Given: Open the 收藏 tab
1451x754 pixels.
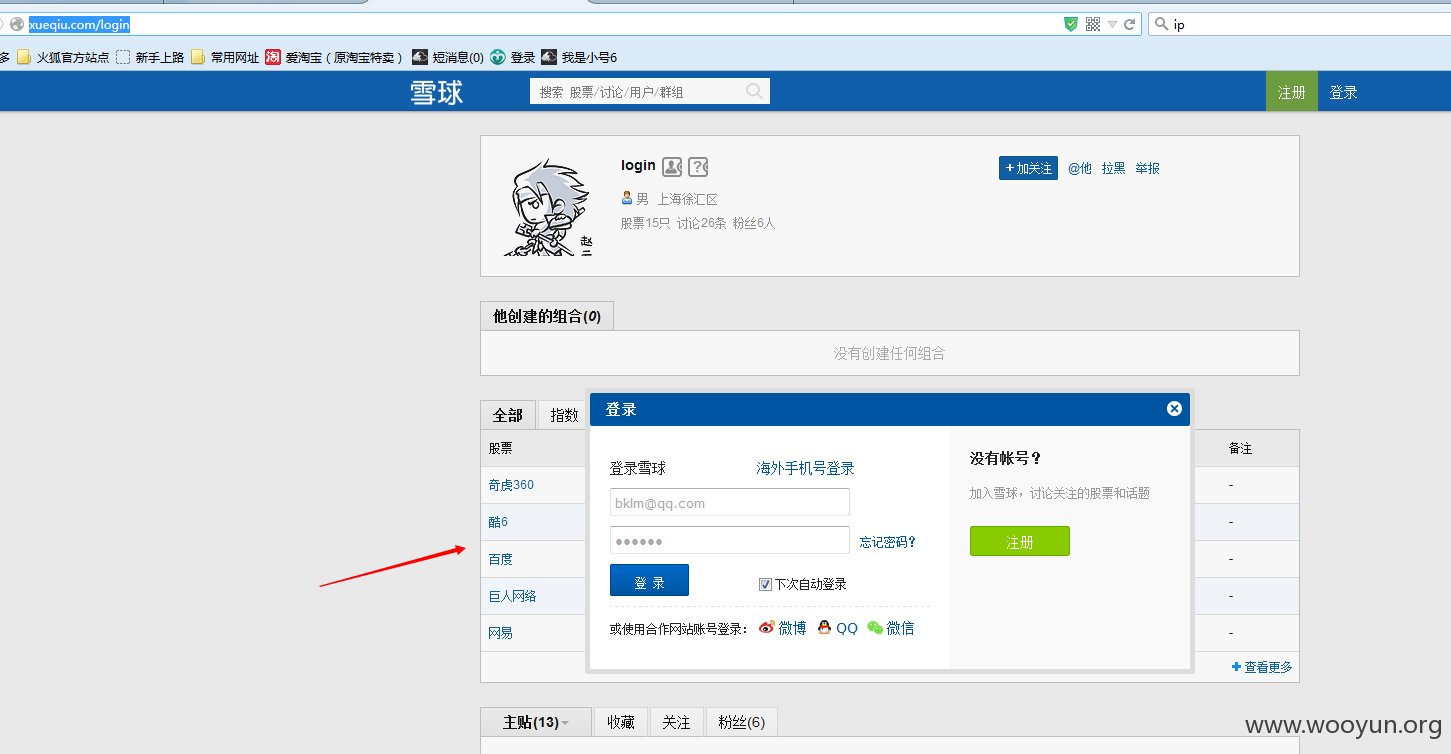Looking at the screenshot, I should (621, 722).
